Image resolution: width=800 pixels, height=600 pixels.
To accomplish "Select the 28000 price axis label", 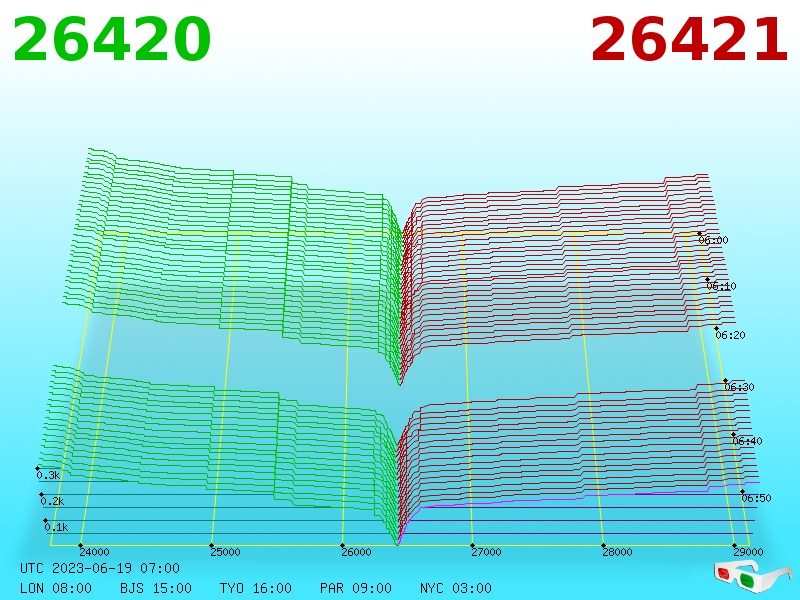I will (617, 552).
